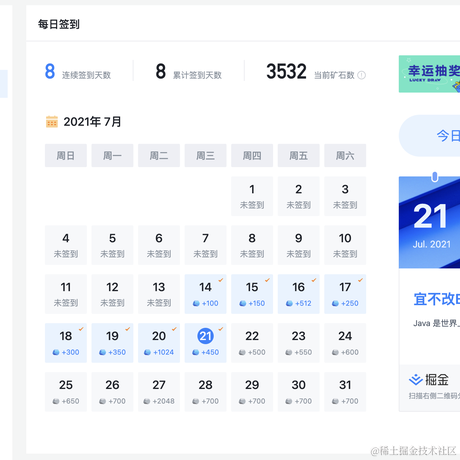The image size is (460, 460).
Task: Click the 累计签到天数 label
Action: tap(197, 75)
